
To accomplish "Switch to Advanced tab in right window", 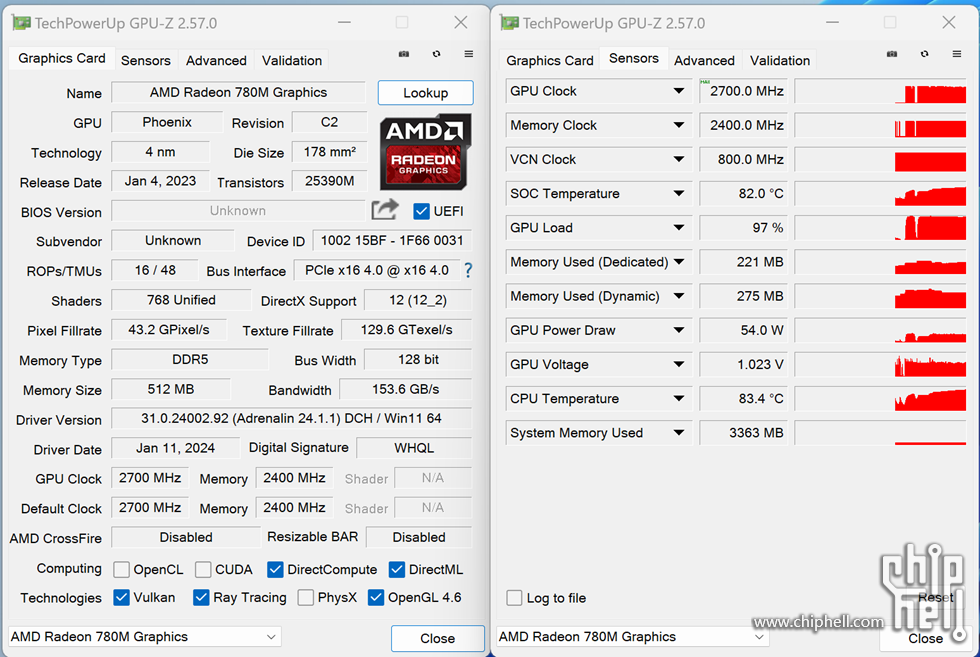I will (x=704, y=61).
